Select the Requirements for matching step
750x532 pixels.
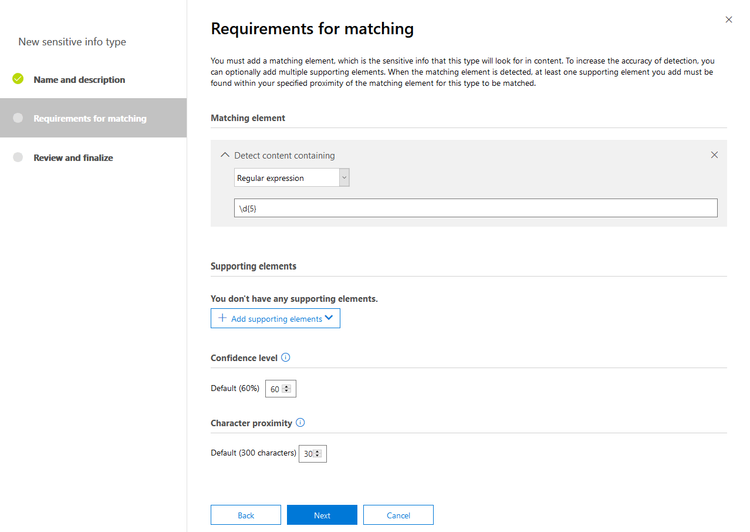(x=90, y=118)
